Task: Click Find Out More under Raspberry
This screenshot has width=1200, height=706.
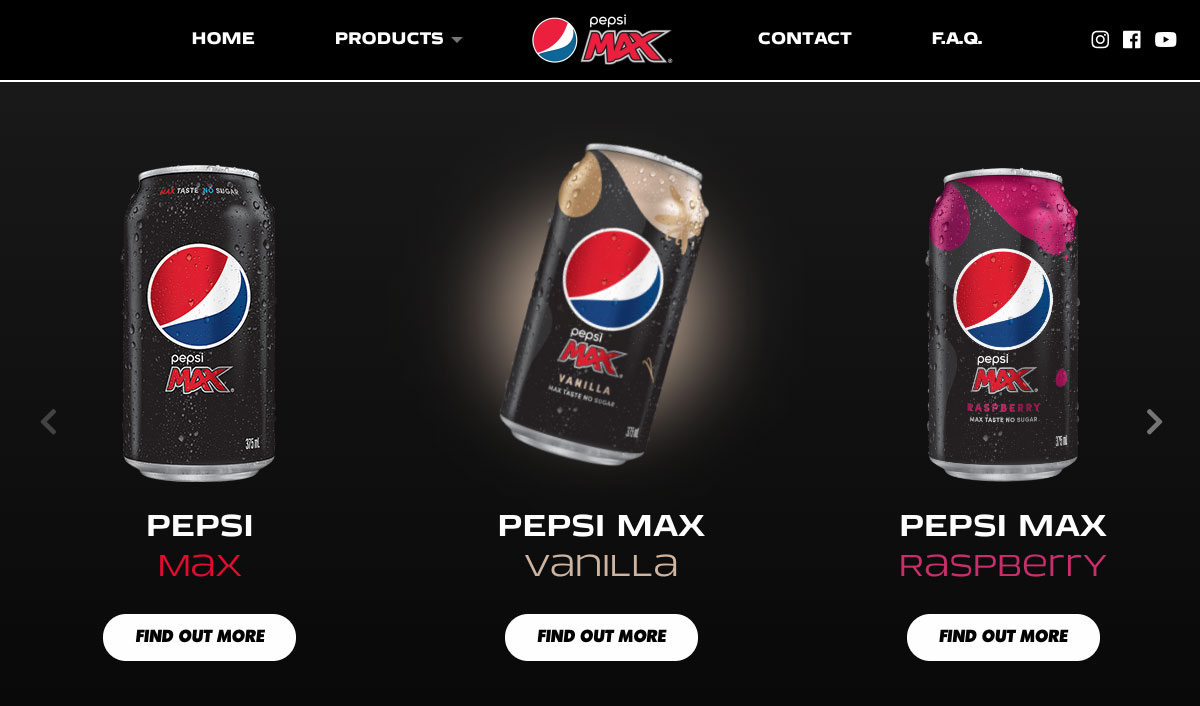Action: (x=1003, y=637)
